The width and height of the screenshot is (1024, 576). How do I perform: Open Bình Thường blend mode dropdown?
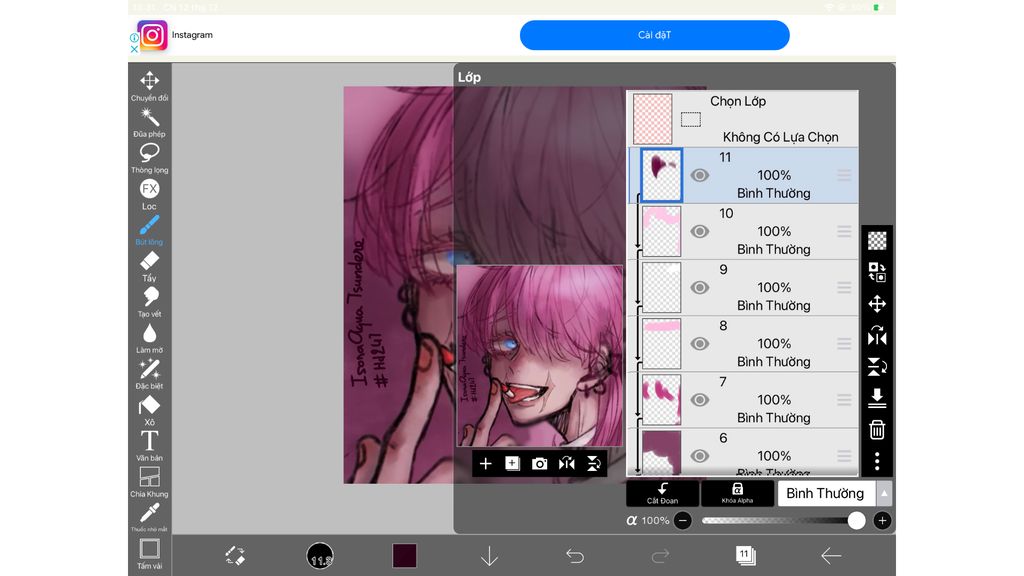click(x=825, y=494)
